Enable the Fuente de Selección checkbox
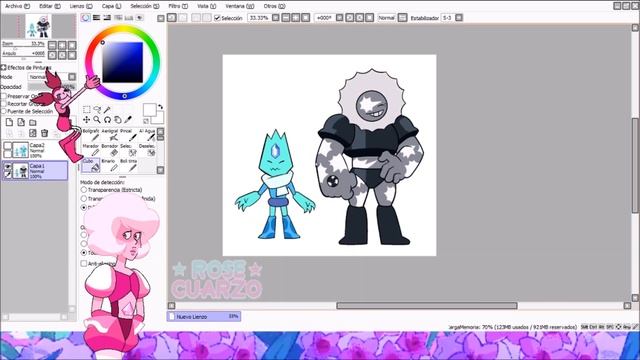The height and width of the screenshot is (360, 640). click(4, 111)
